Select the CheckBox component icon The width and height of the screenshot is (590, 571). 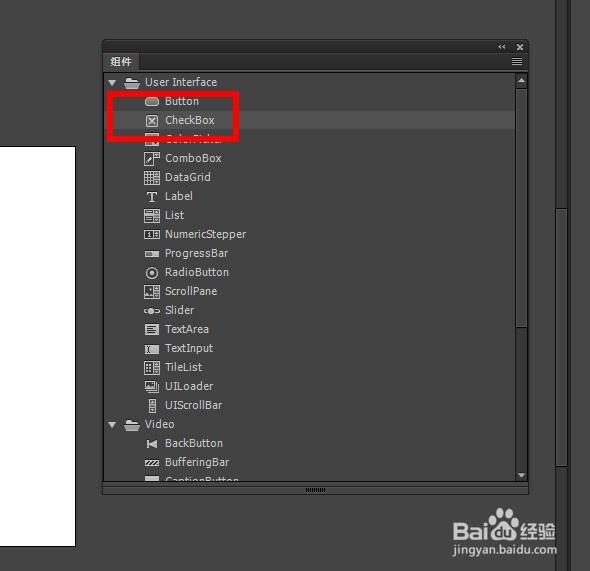coord(152,121)
